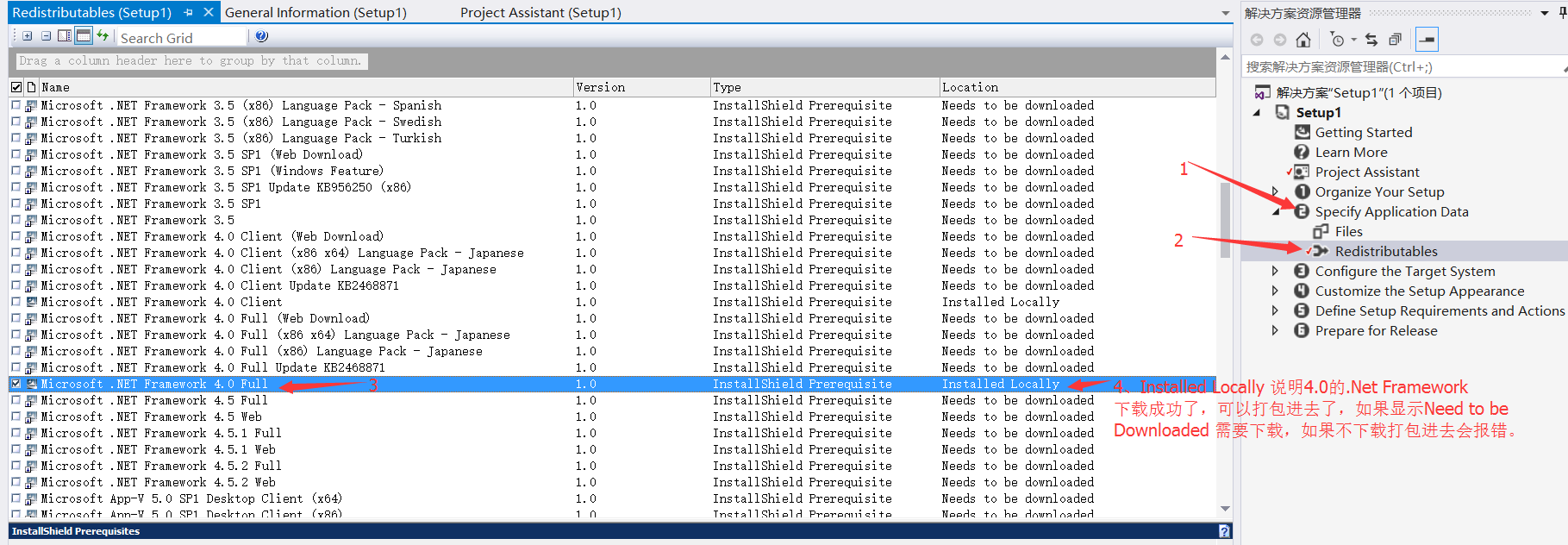This screenshot has height=545, width=1568.
Task: Pin the Redistributables (Setup1) tab
Action: click(189, 13)
